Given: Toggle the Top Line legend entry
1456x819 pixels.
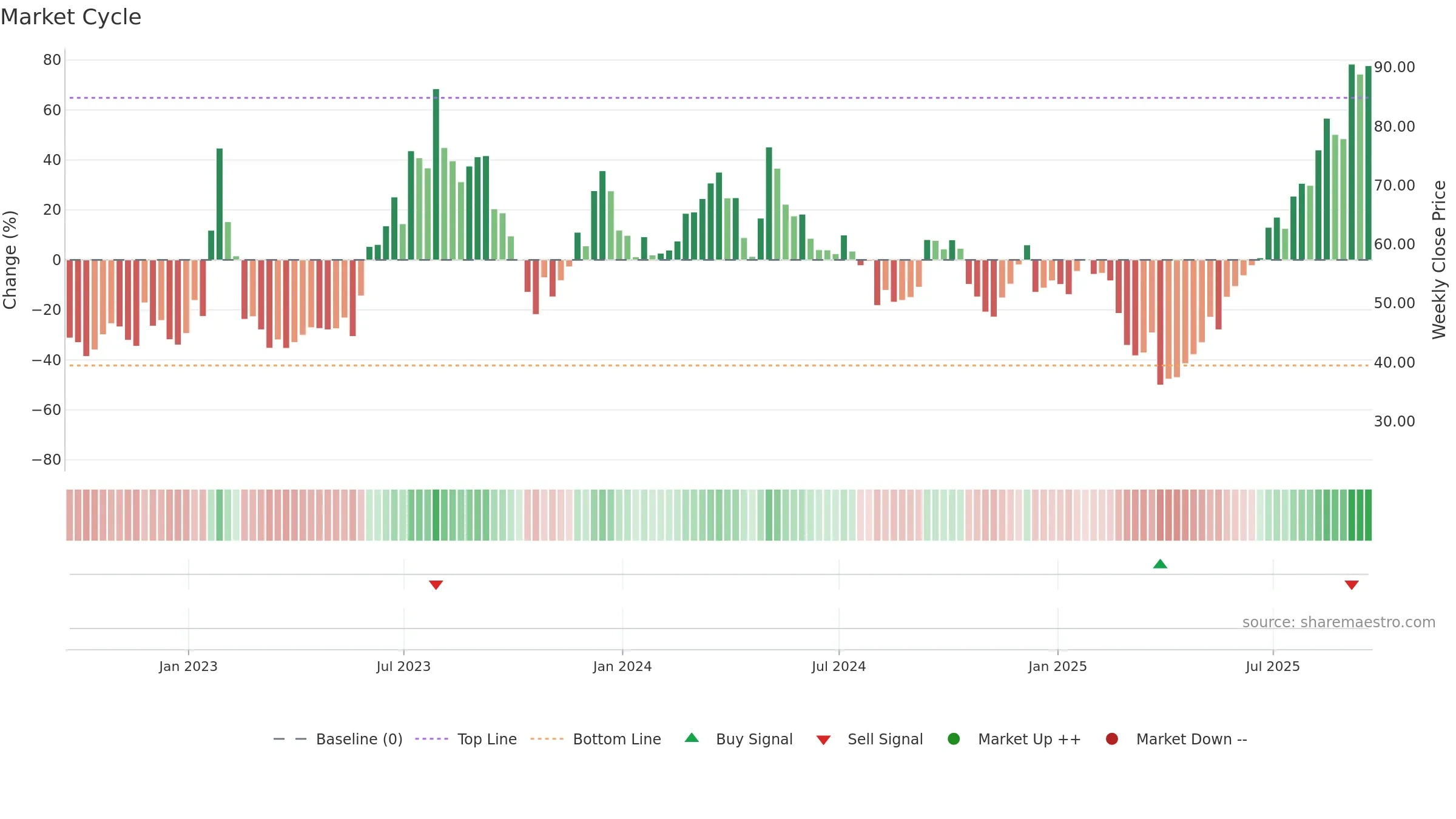Looking at the screenshot, I should point(466,739).
